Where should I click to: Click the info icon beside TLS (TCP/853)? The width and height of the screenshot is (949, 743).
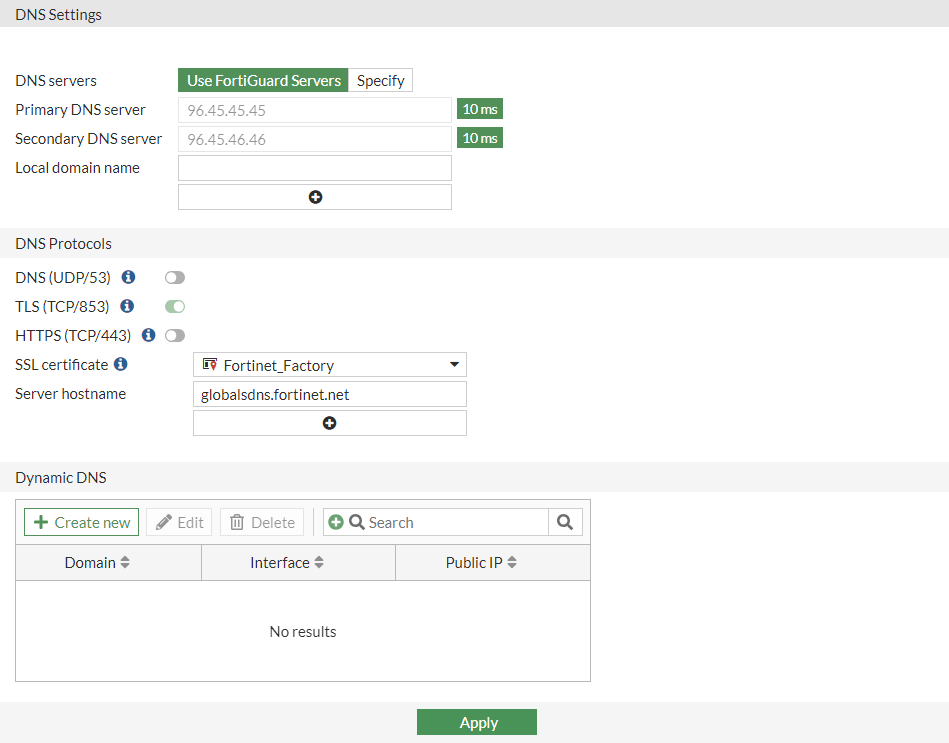click(x=126, y=306)
